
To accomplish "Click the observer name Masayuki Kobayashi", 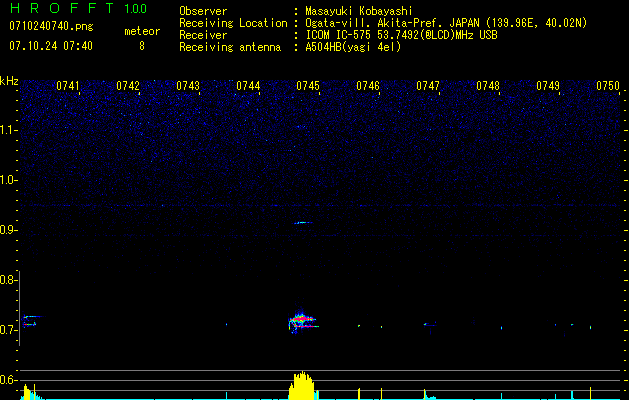I will 359,11.
